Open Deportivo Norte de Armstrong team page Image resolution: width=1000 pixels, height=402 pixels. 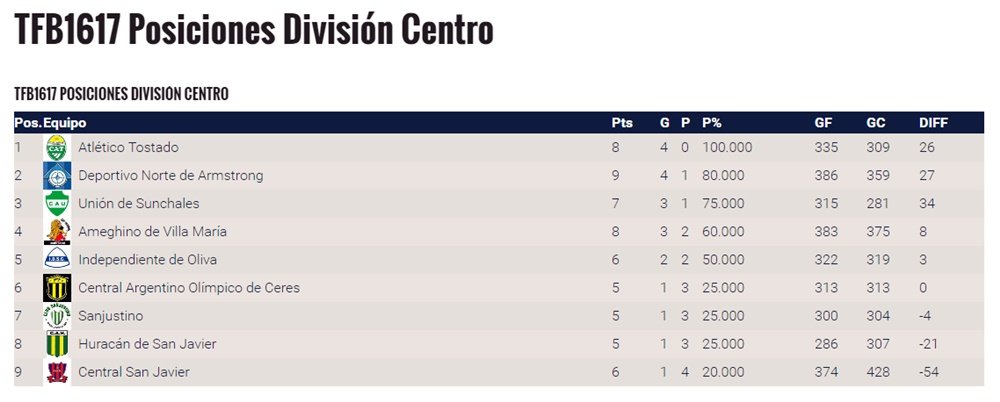point(170,176)
